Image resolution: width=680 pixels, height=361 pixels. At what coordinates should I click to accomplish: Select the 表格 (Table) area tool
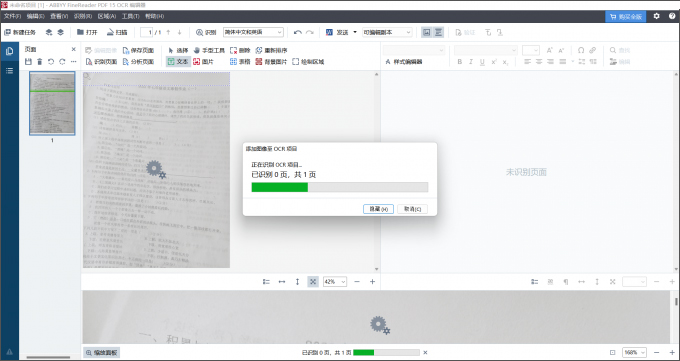click(240, 62)
